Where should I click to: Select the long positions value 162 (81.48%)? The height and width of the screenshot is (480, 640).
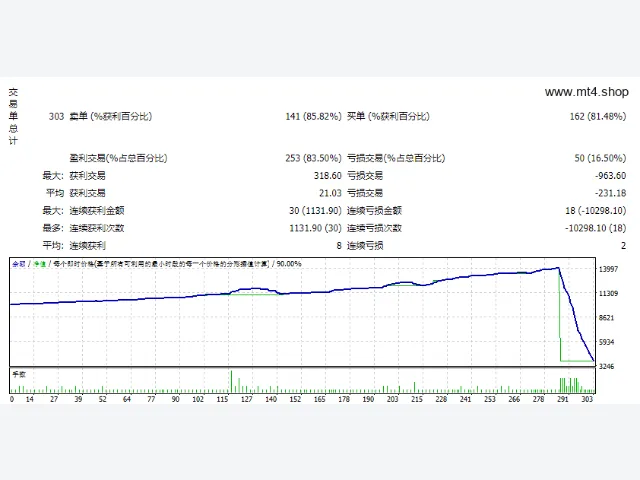click(598, 116)
